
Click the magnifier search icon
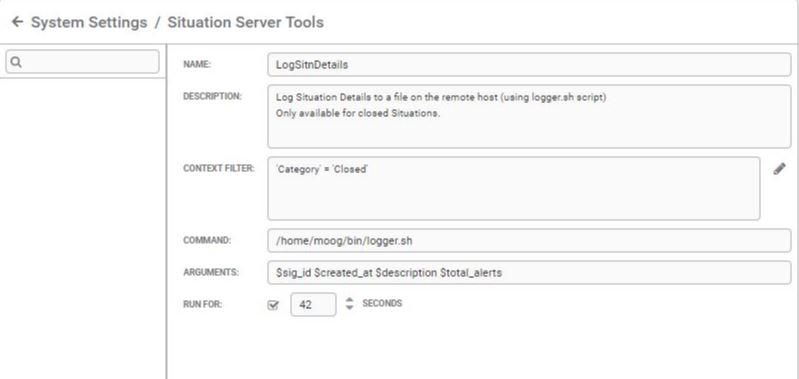[x=16, y=62]
